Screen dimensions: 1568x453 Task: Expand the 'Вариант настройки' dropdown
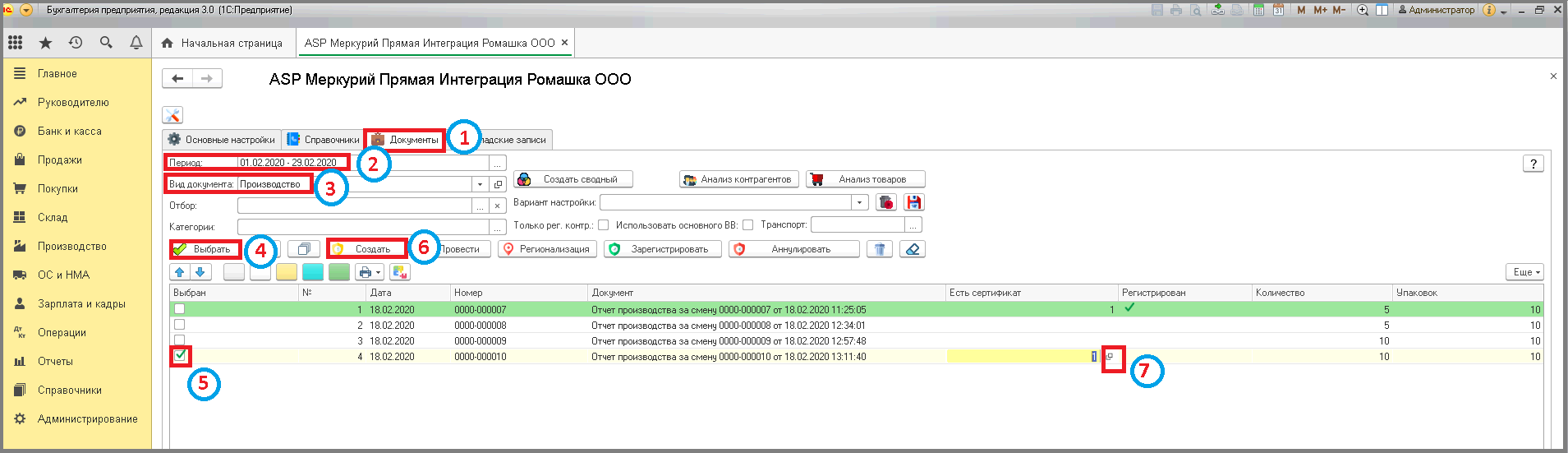click(859, 202)
